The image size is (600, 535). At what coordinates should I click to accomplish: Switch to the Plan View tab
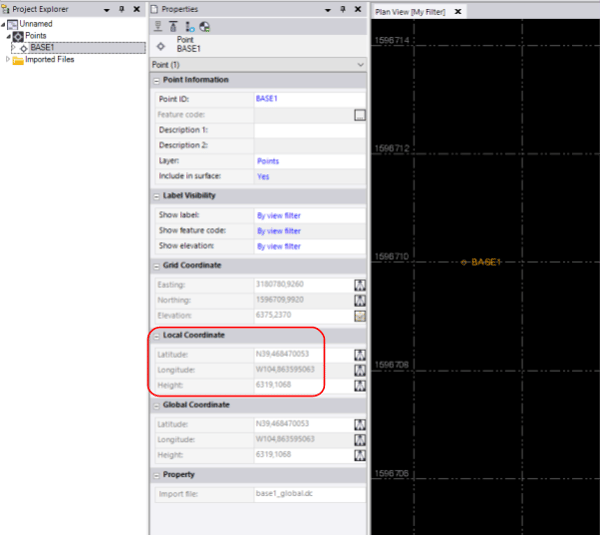coord(410,11)
